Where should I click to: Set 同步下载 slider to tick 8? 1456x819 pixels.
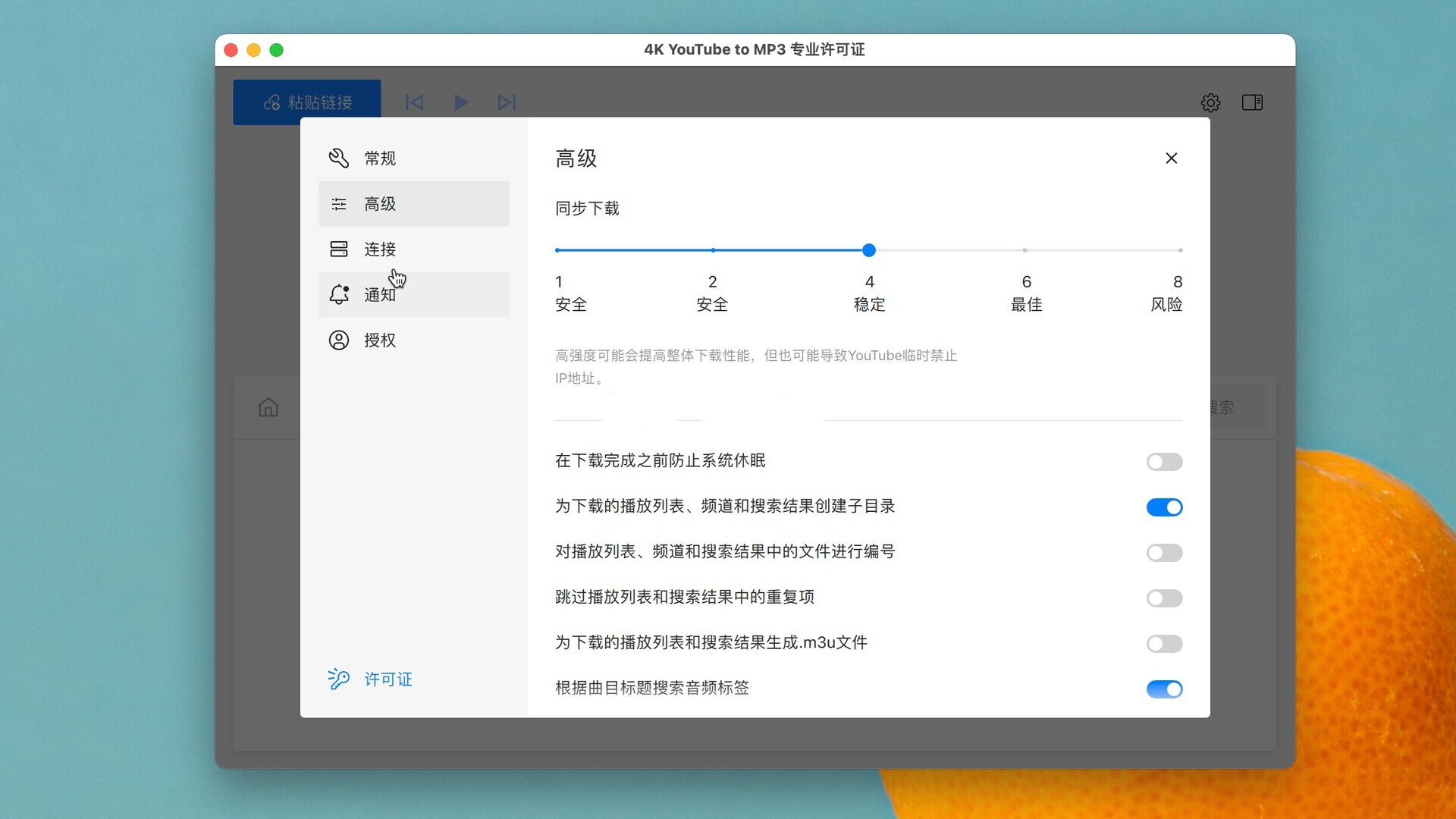(1180, 250)
